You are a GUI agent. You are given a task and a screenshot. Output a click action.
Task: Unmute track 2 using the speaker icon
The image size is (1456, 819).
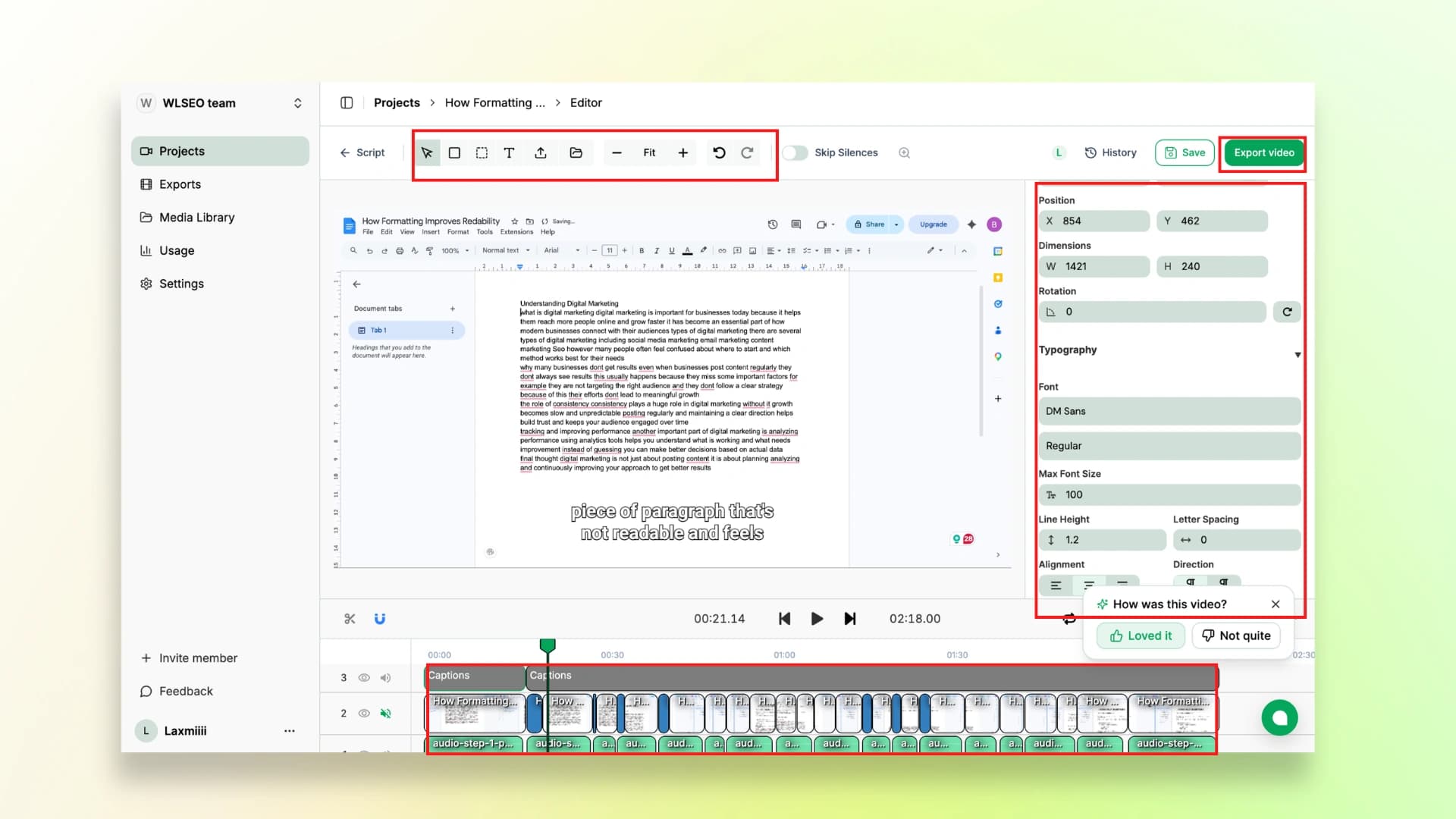pyautogui.click(x=386, y=714)
